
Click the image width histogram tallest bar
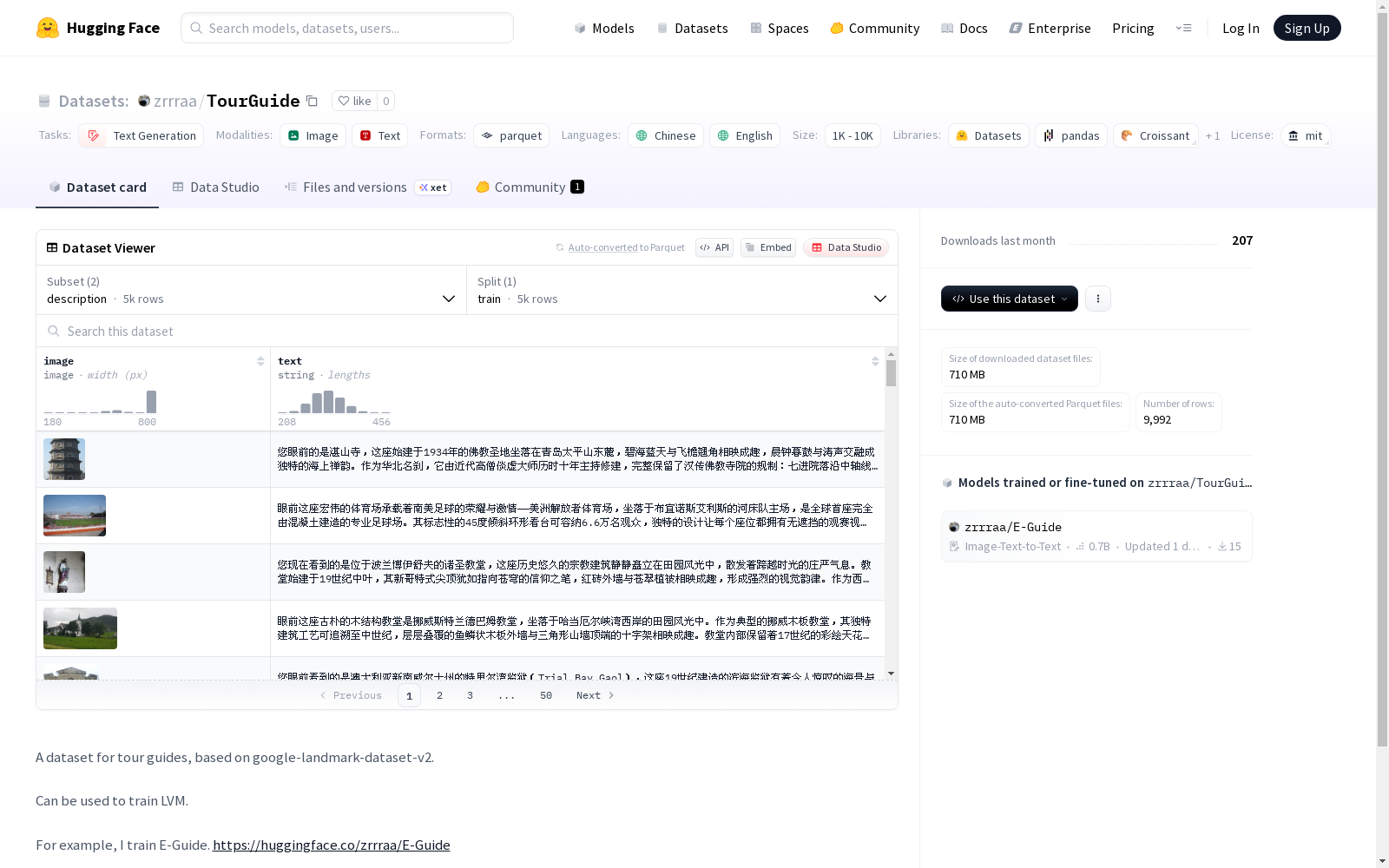[152, 402]
